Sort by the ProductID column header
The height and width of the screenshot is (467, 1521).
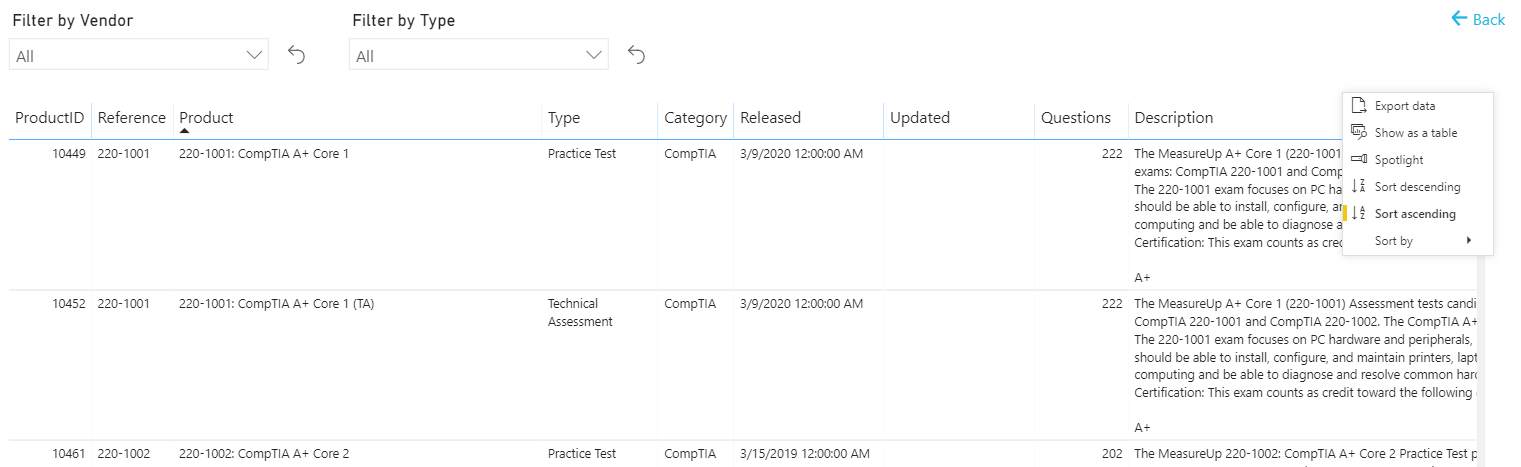[49, 118]
